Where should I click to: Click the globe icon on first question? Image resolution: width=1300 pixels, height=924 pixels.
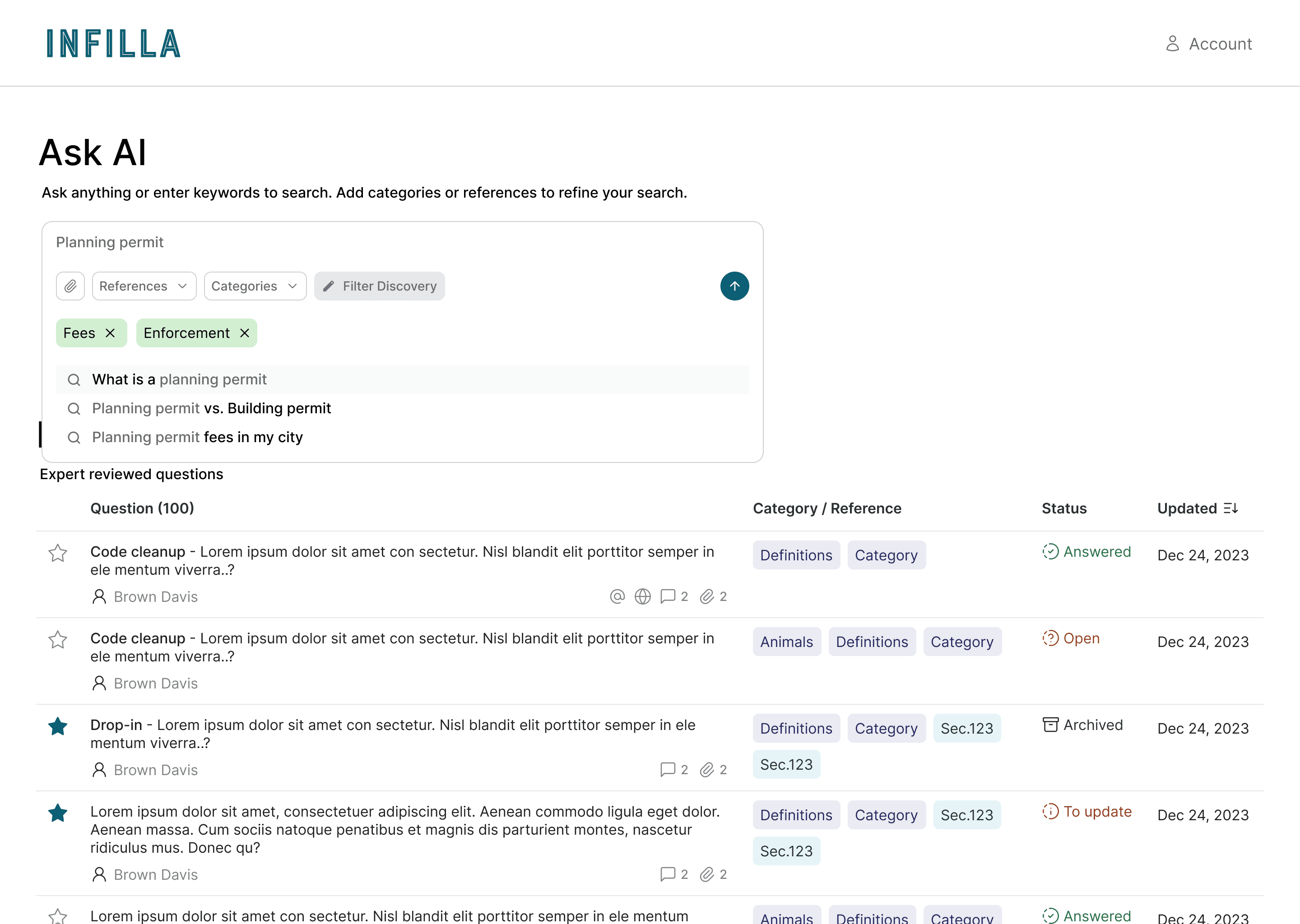643,596
